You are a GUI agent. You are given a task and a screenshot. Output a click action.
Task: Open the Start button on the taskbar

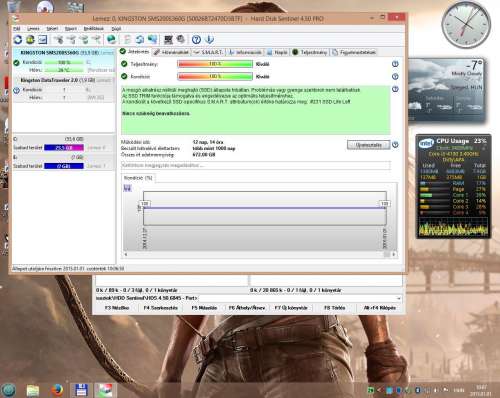click(x=9, y=389)
